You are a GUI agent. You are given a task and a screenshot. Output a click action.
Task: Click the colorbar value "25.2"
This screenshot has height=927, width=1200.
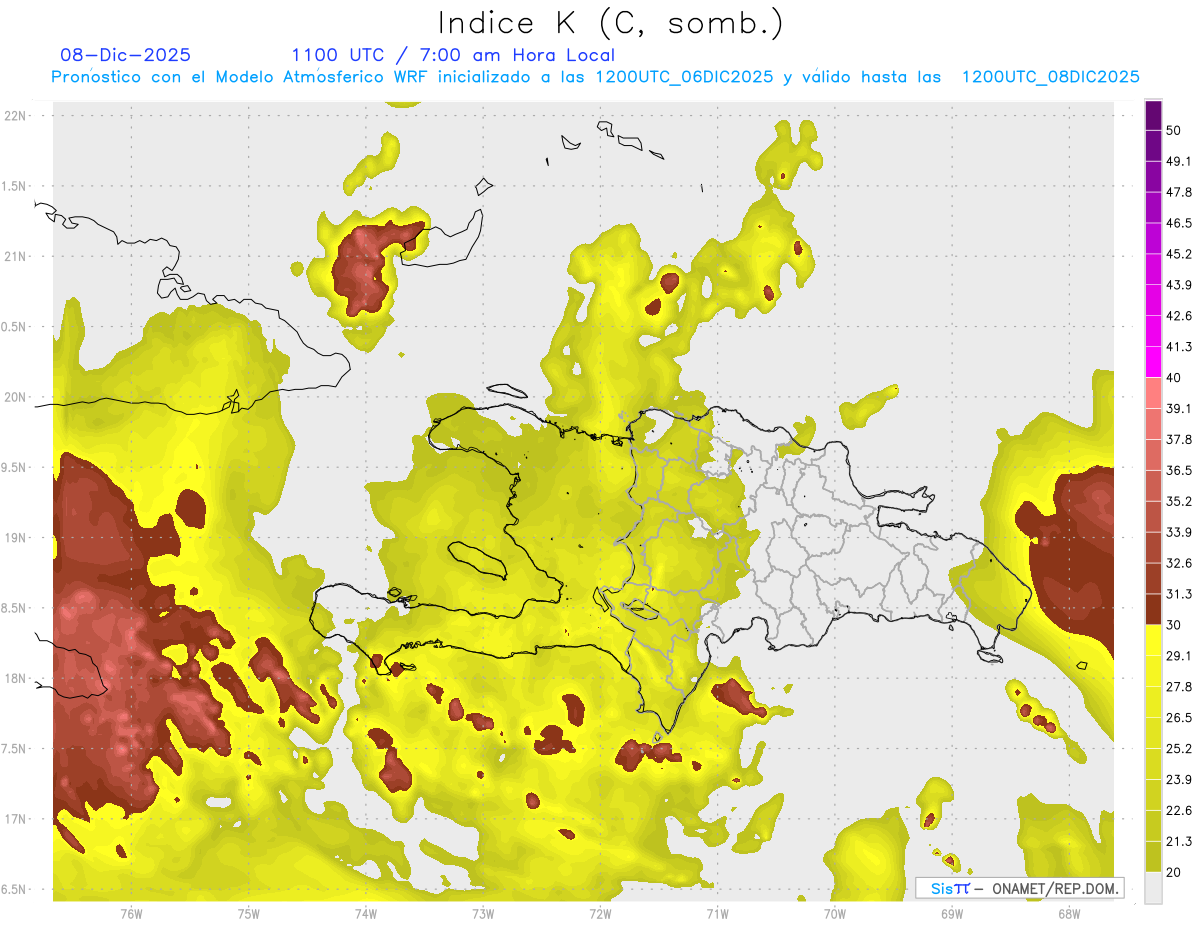pos(1179,749)
